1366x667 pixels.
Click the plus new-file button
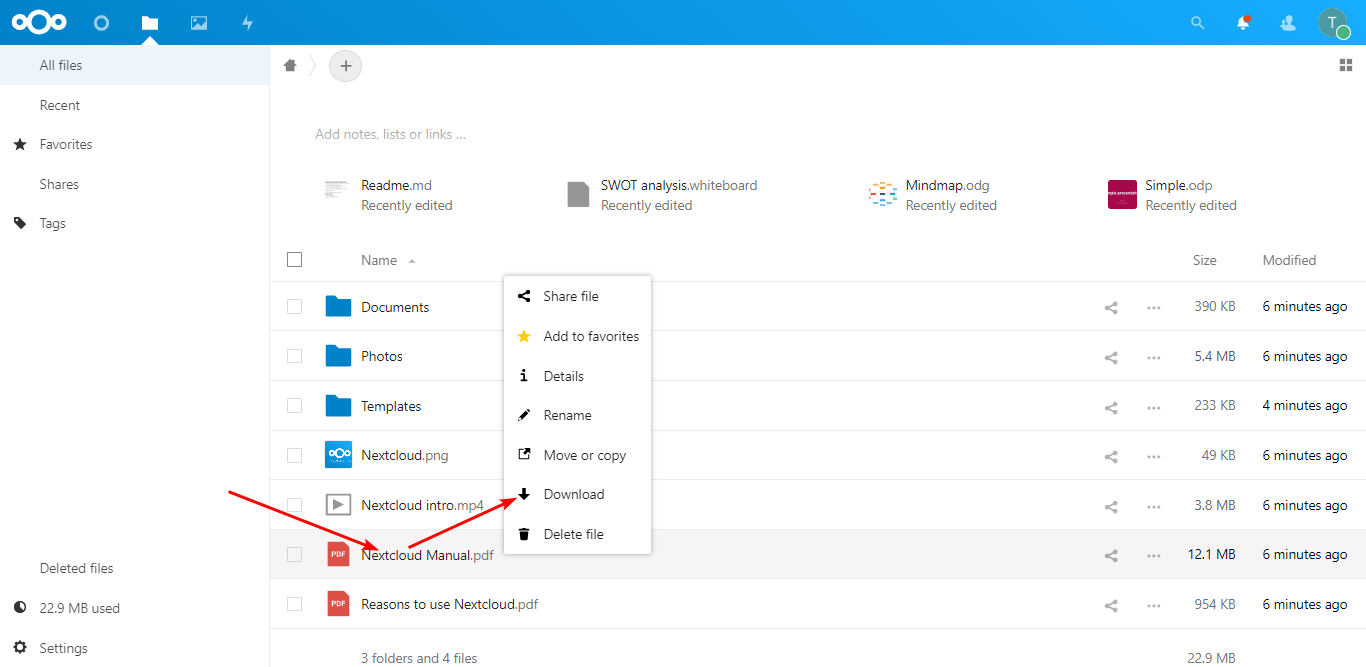pyautogui.click(x=346, y=66)
